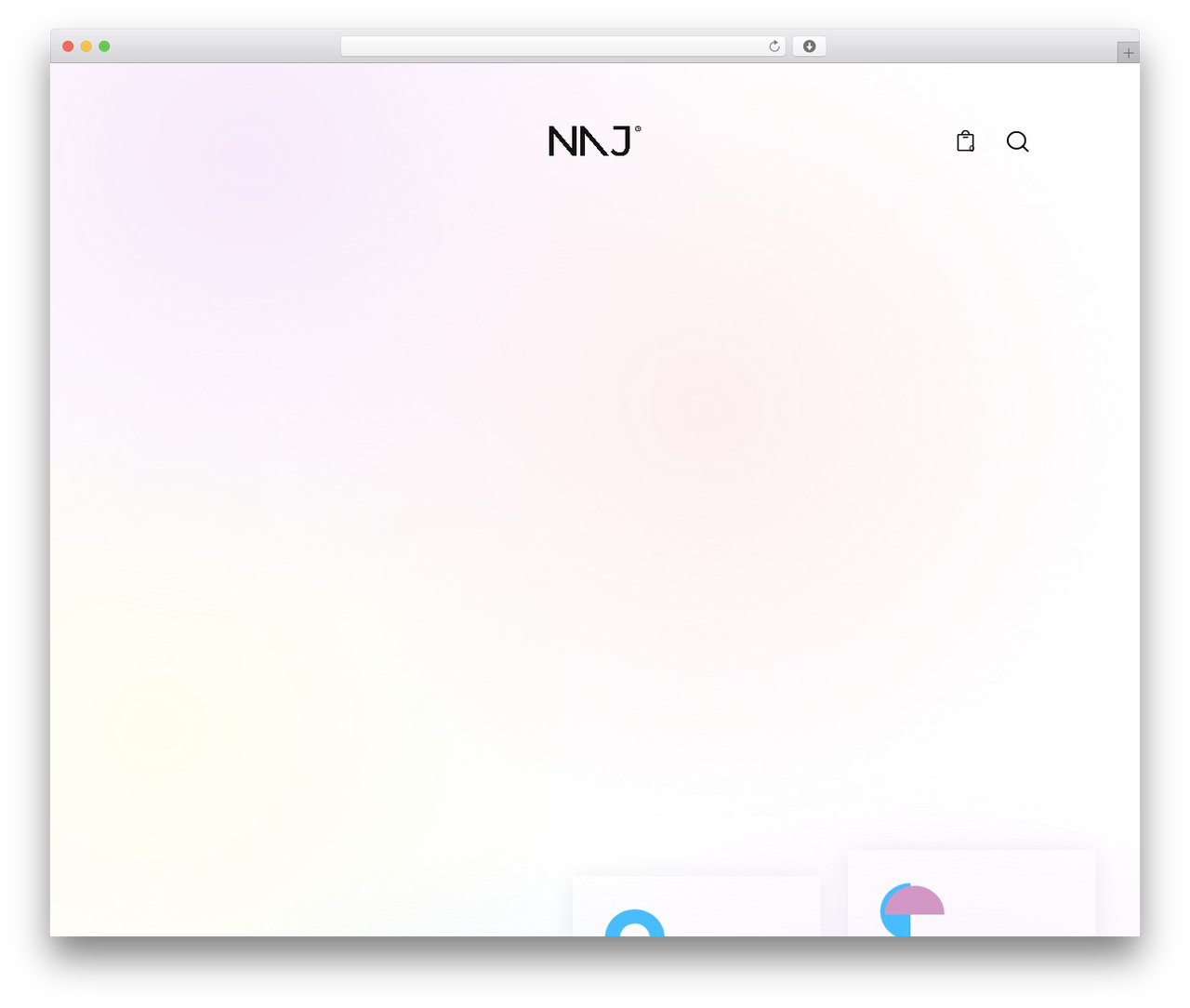Screen dimensions: 1190x1008
Task: Click the NNJ logo in the header
Action: click(x=594, y=141)
